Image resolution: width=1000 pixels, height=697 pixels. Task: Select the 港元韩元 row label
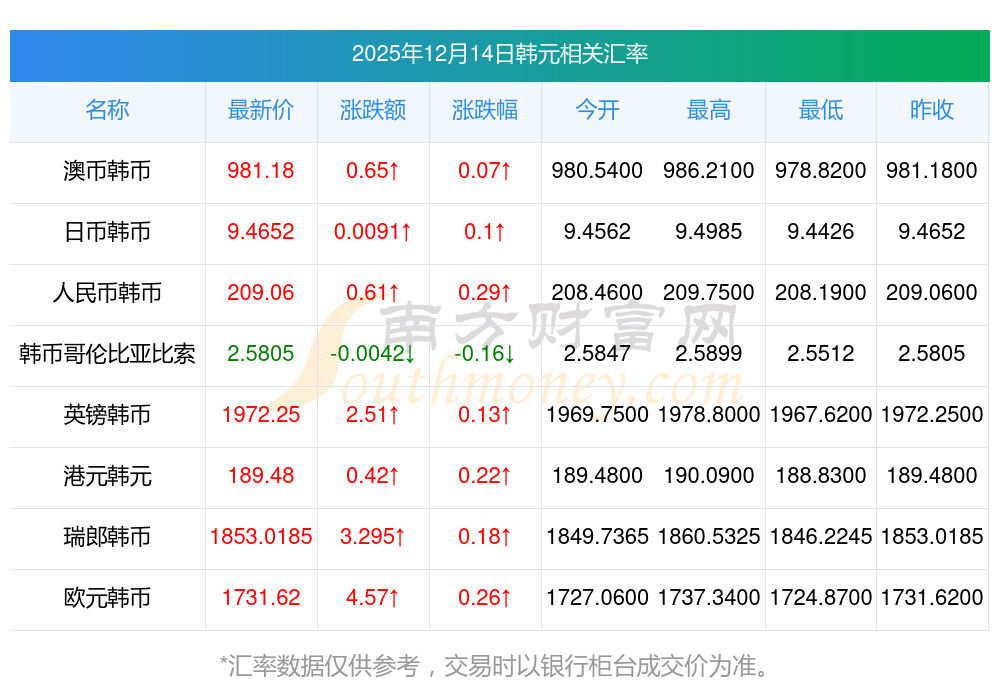point(107,476)
